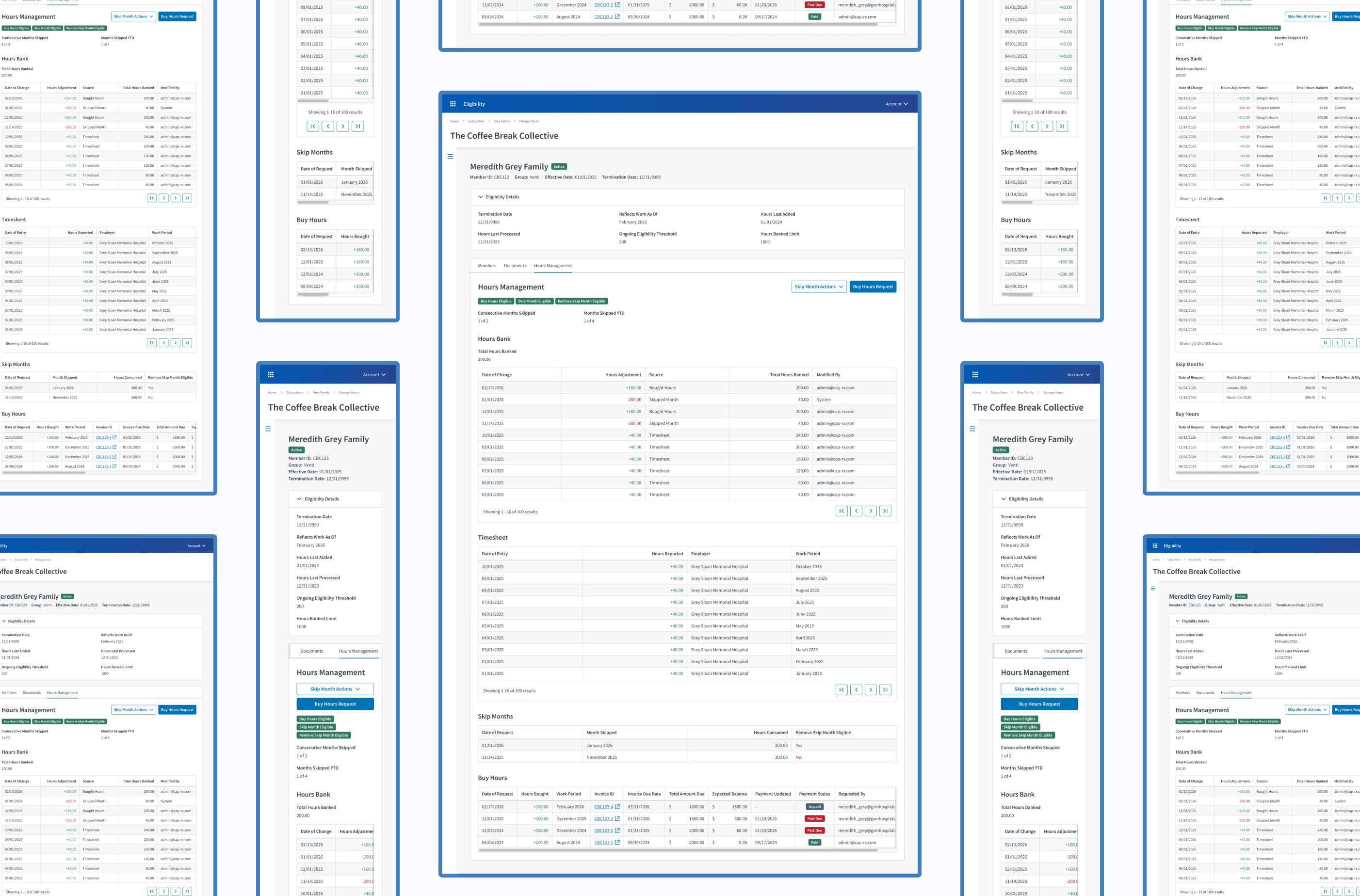
Task: Click the Subscribers breadcrumb in the center mockup
Action: [x=476, y=121]
